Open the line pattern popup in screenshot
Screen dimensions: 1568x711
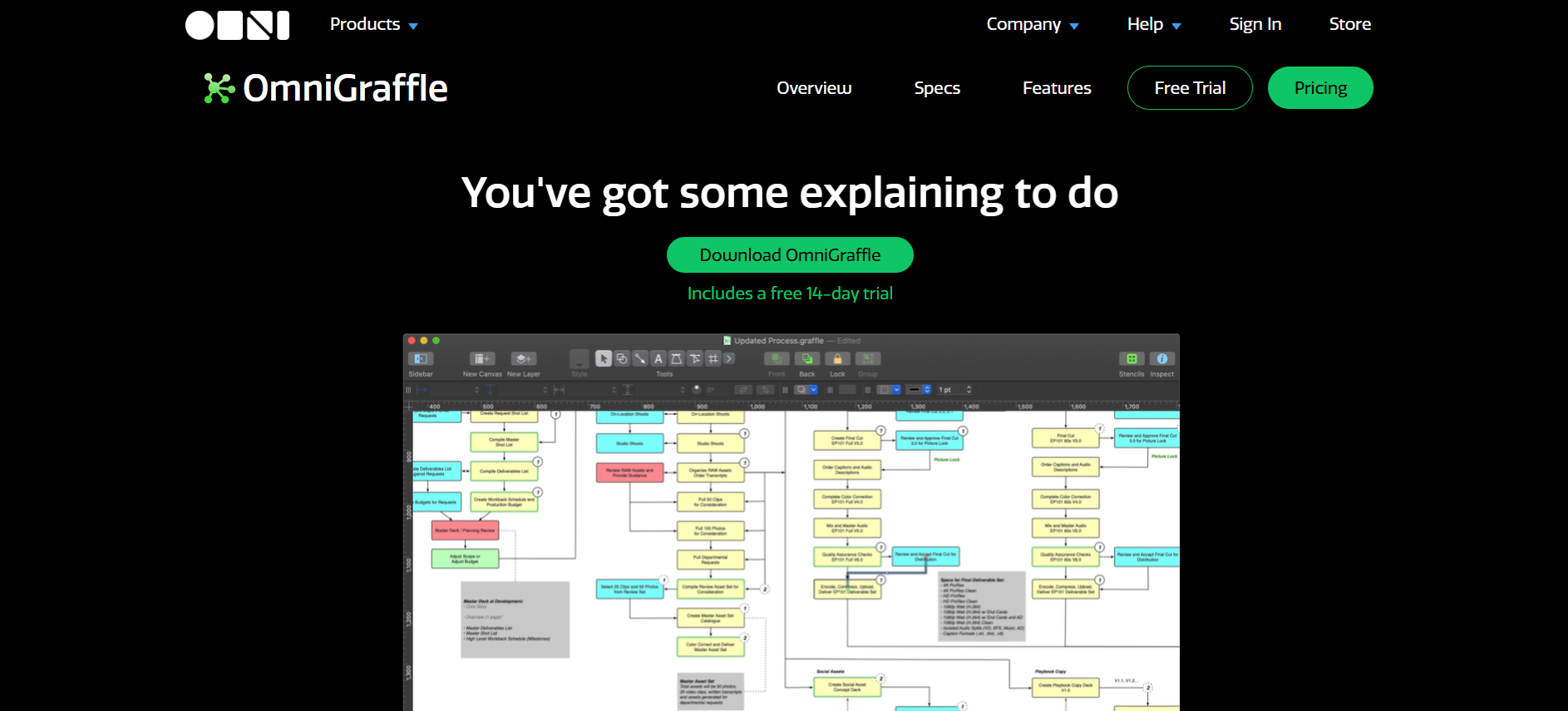tap(919, 389)
